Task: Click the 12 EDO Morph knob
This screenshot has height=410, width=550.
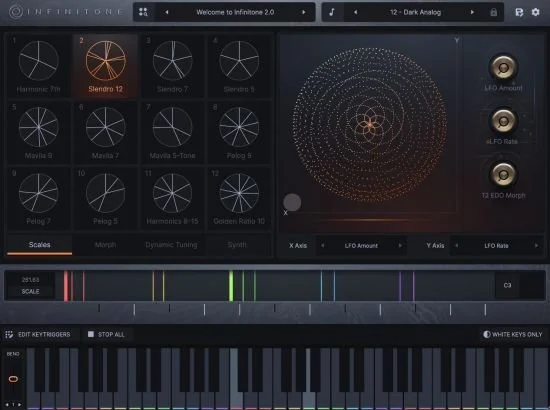Action: [x=503, y=174]
